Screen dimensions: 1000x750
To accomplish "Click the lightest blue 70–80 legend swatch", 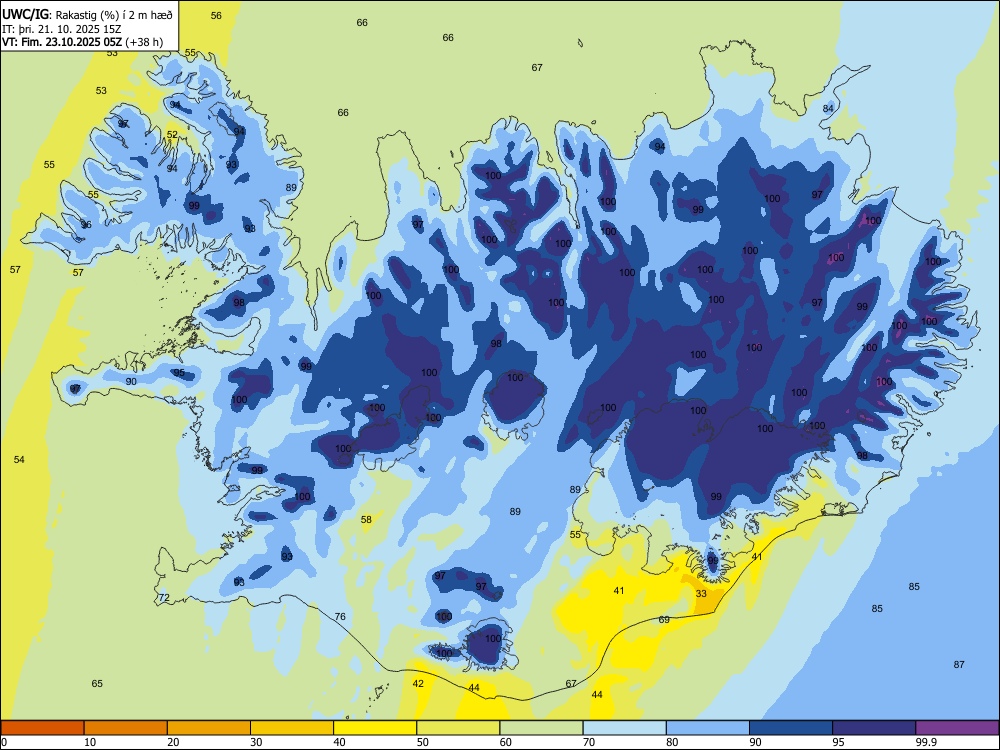I will pos(624,728).
